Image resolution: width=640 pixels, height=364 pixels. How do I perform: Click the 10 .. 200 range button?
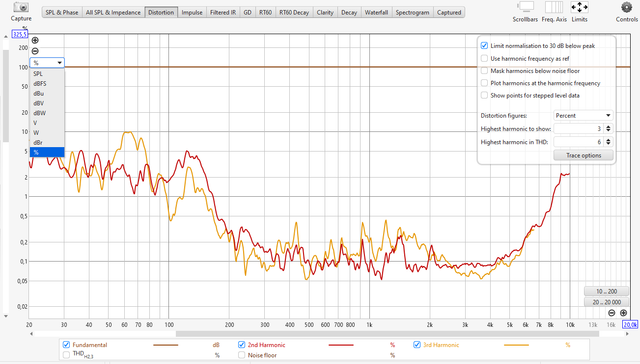(x=607, y=291)
